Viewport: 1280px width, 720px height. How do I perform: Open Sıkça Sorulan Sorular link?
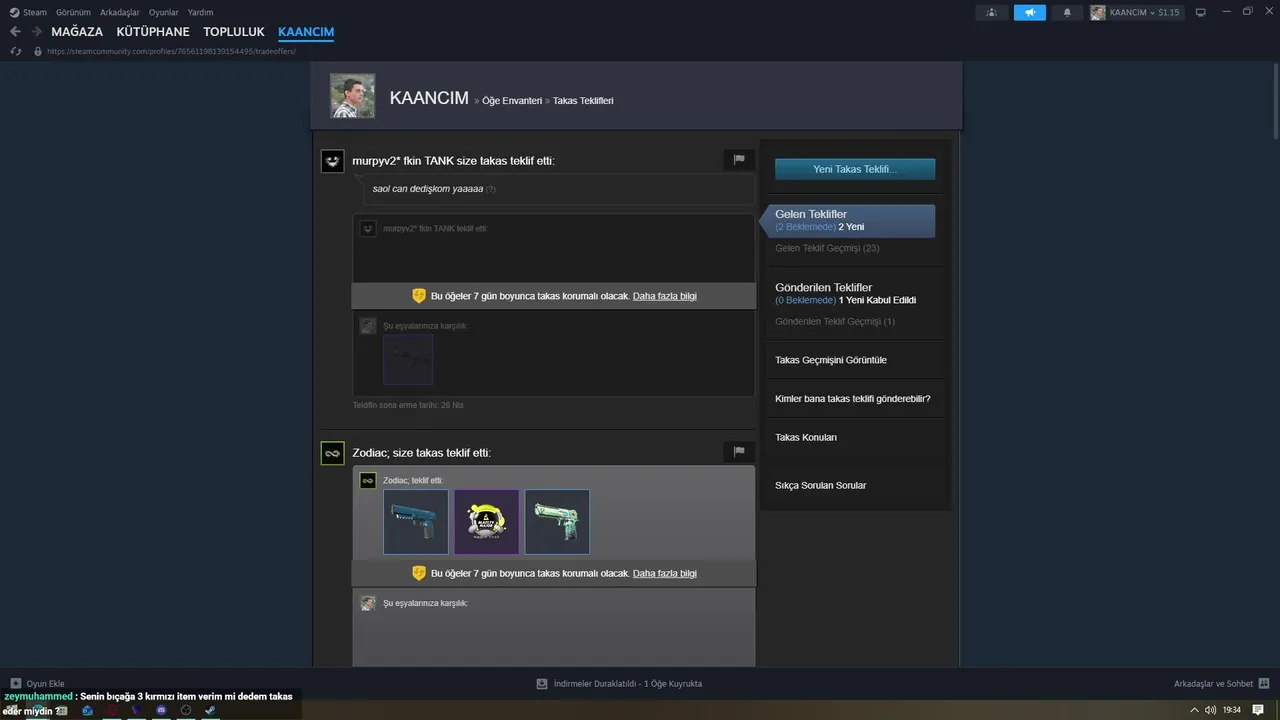click(821, 485)
